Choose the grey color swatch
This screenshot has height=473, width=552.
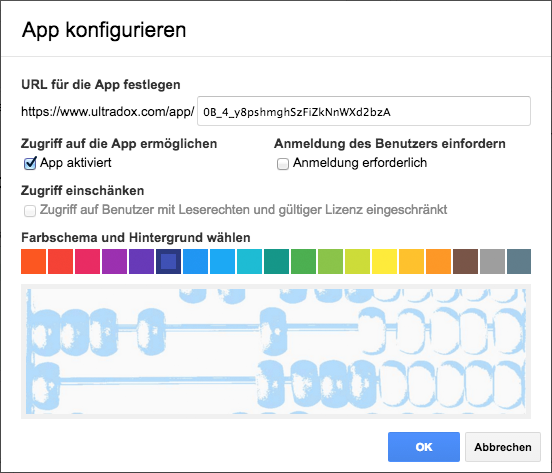coord(492,261)
